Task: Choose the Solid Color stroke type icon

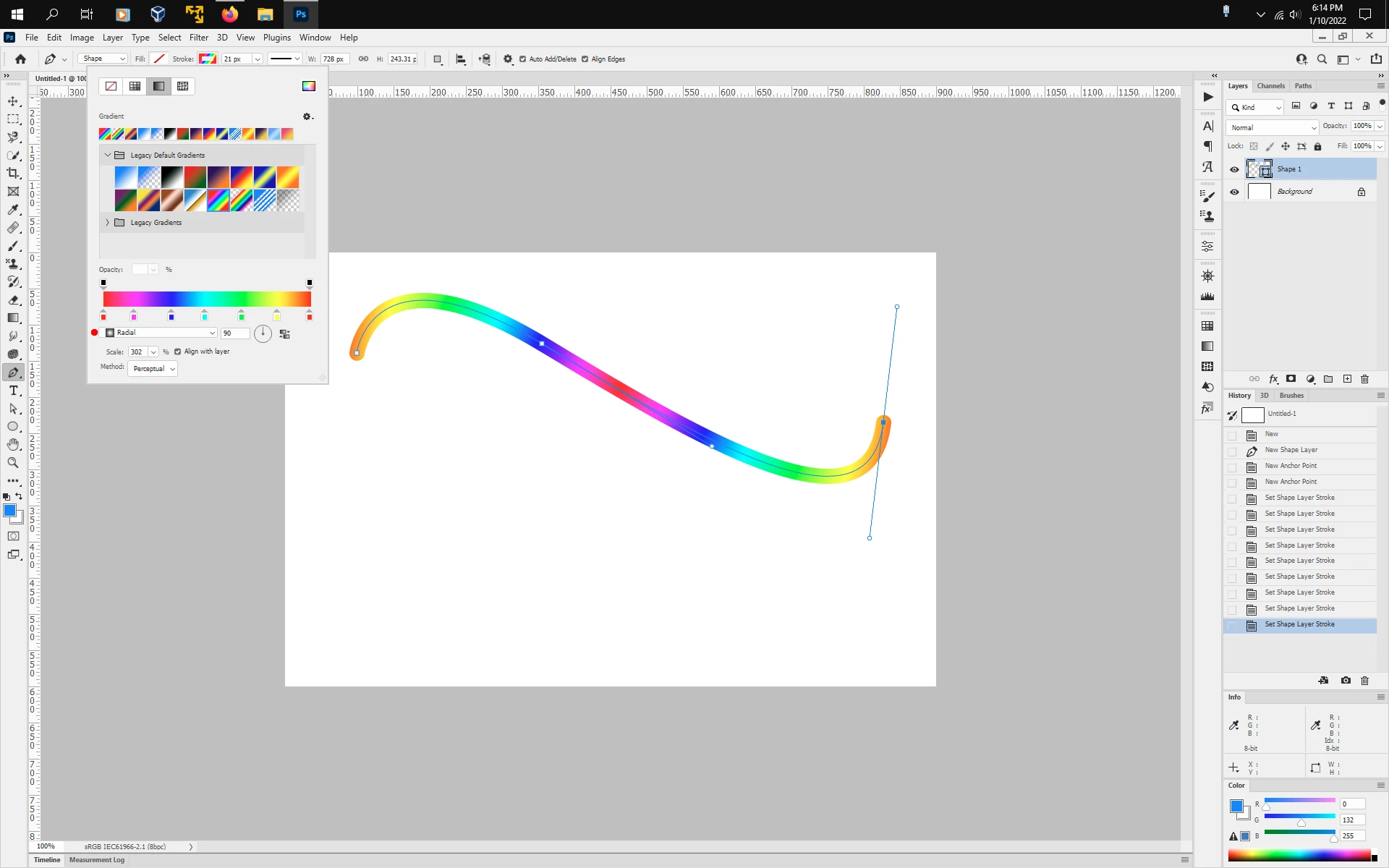Action: pos(135,86)
